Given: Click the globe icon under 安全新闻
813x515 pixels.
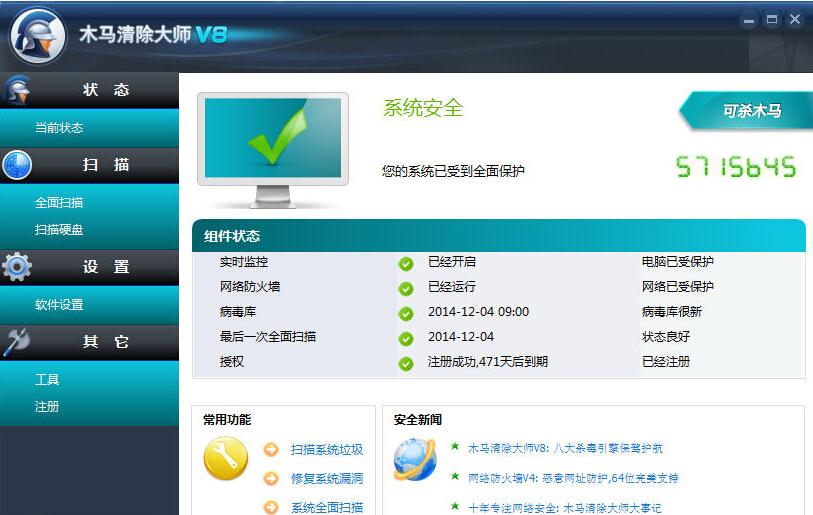Looking at the screenshot, I should [x=415, y=459].
